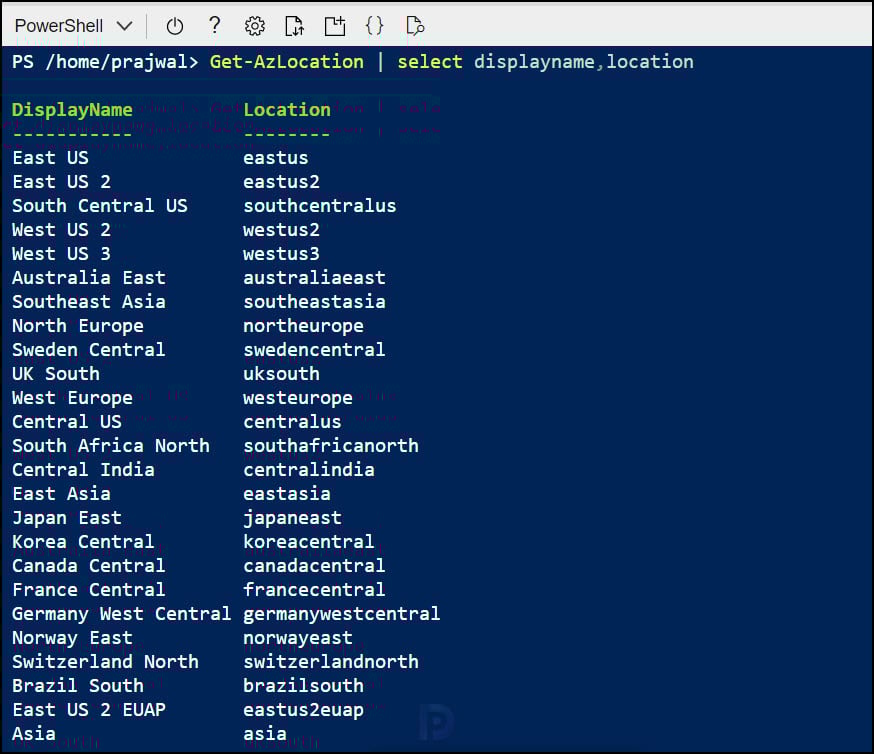
Task: Open Cloud Shell settings gear
Action: (255, 26)
